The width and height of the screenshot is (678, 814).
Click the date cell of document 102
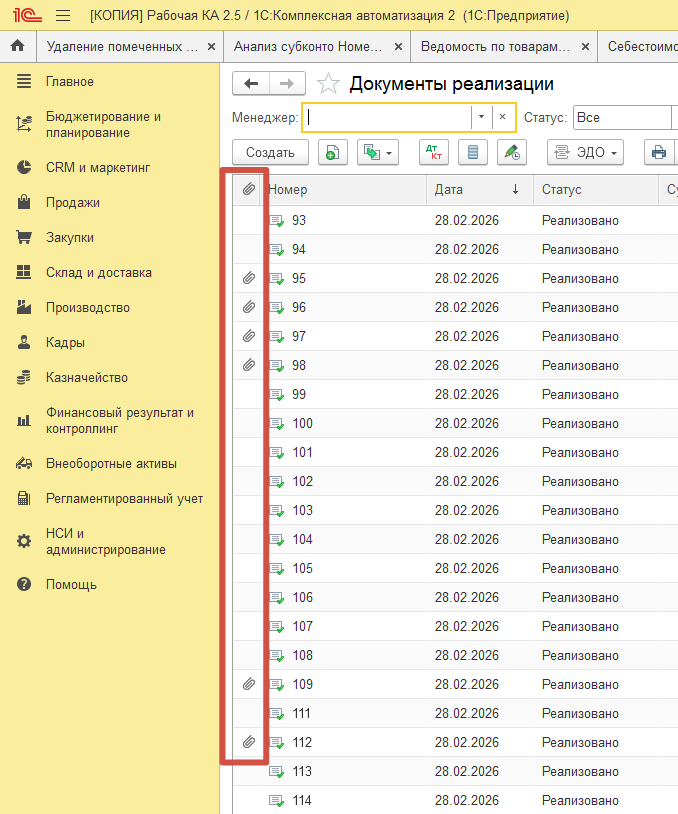[467, 481]
